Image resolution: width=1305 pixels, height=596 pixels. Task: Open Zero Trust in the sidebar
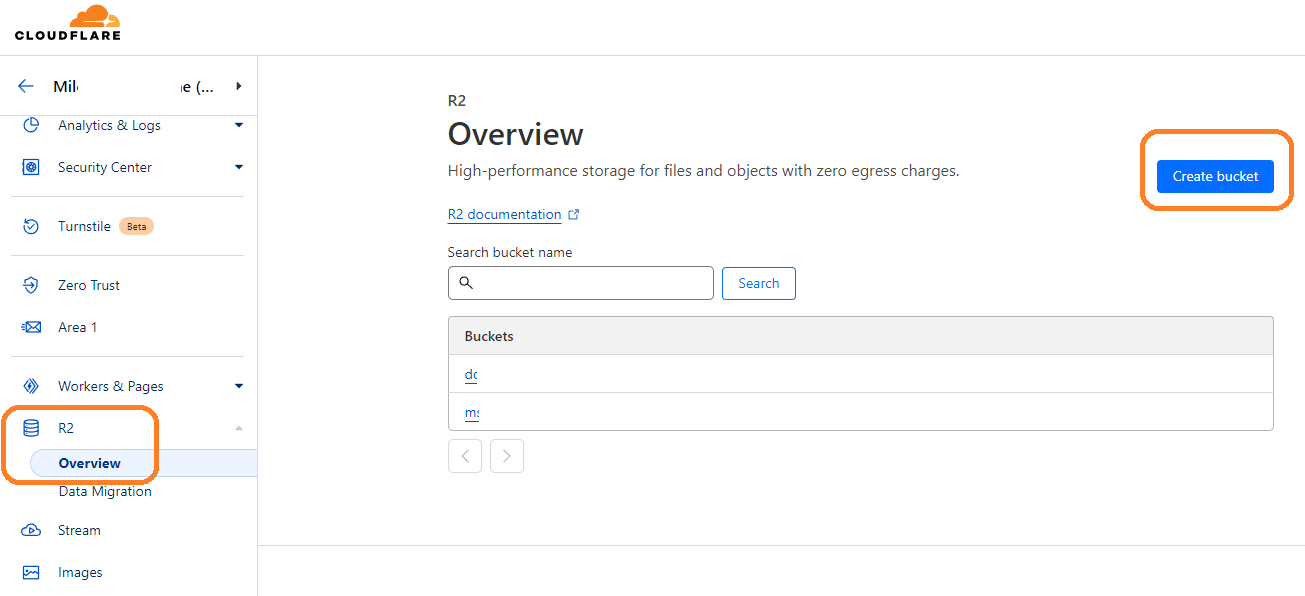[x=89, y=285]
